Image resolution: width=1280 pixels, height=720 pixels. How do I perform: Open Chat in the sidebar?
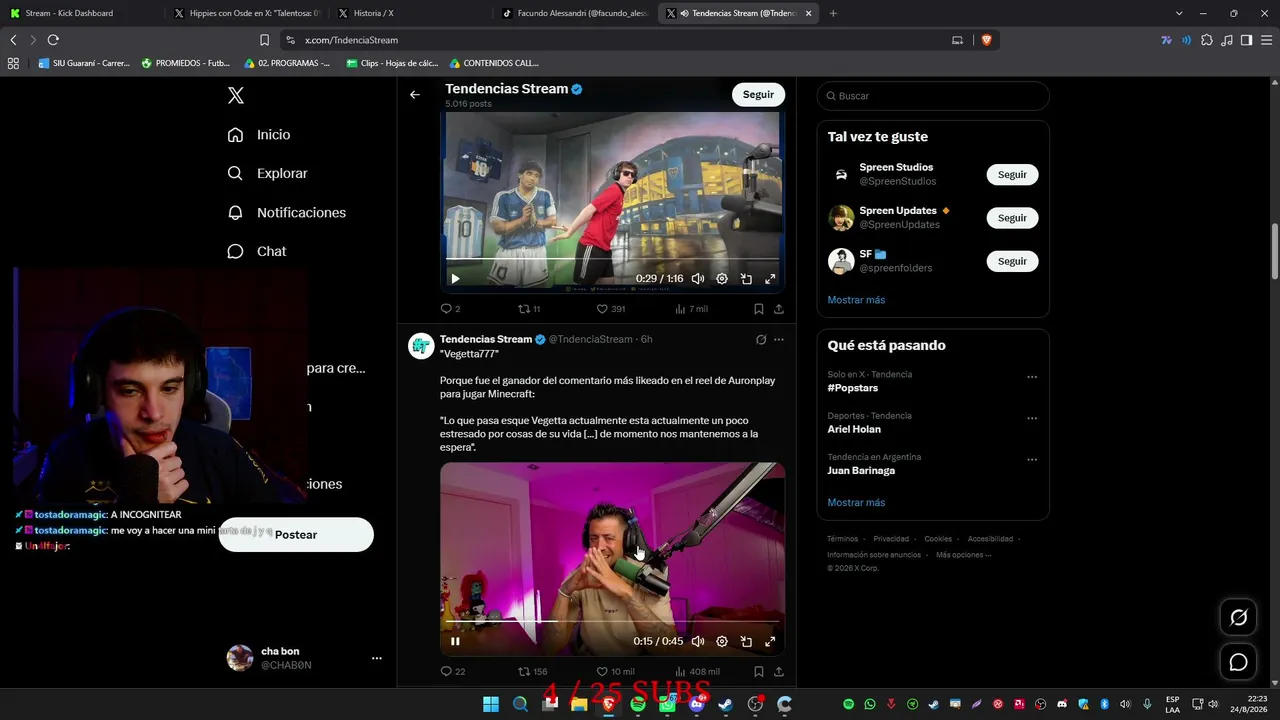point(257,252)
